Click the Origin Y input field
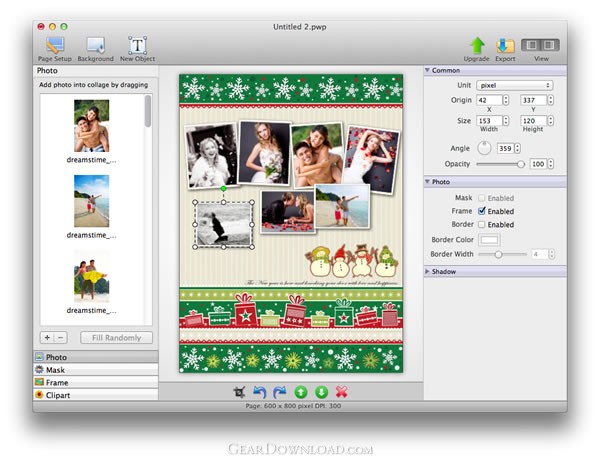The width and height of the screenshot is (600, 457). click(533, 100)
